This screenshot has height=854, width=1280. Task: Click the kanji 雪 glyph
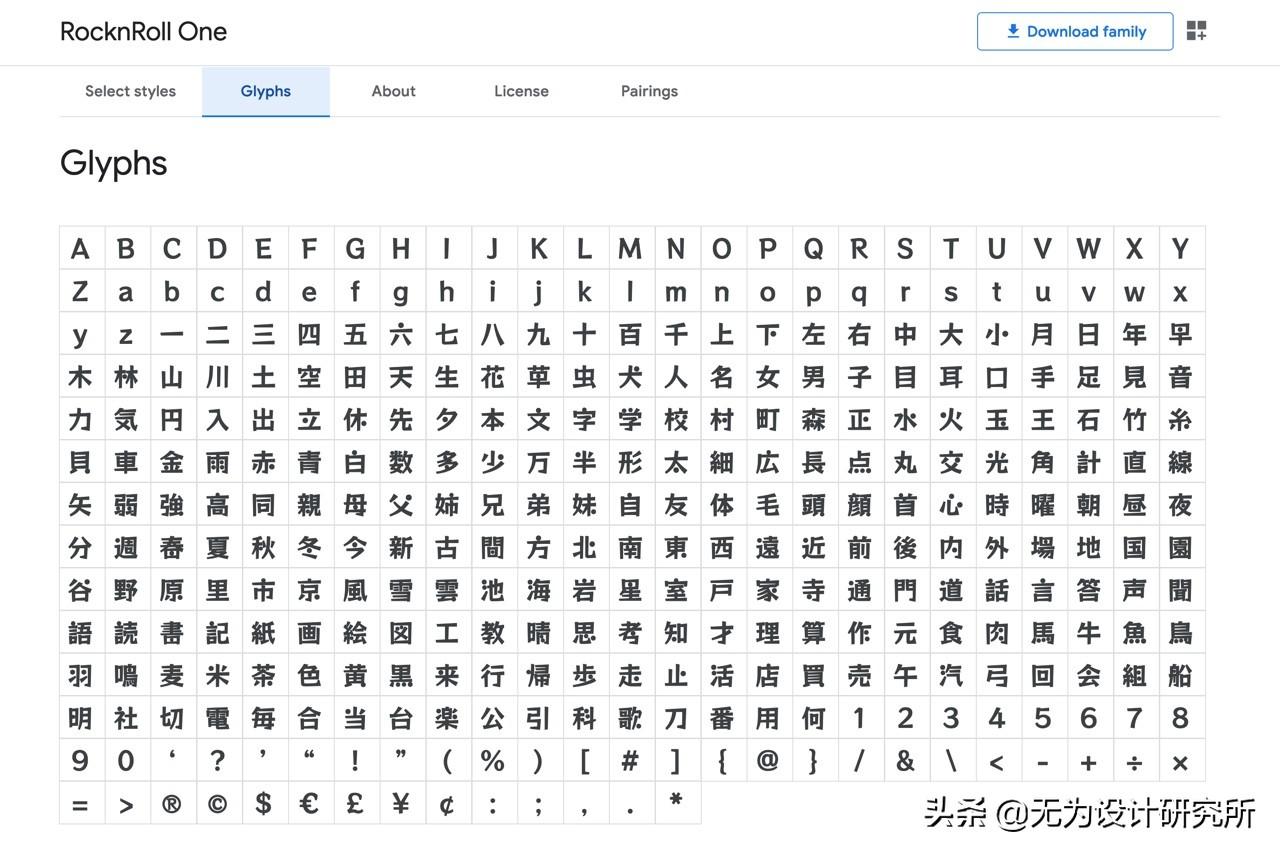point(401,590)
